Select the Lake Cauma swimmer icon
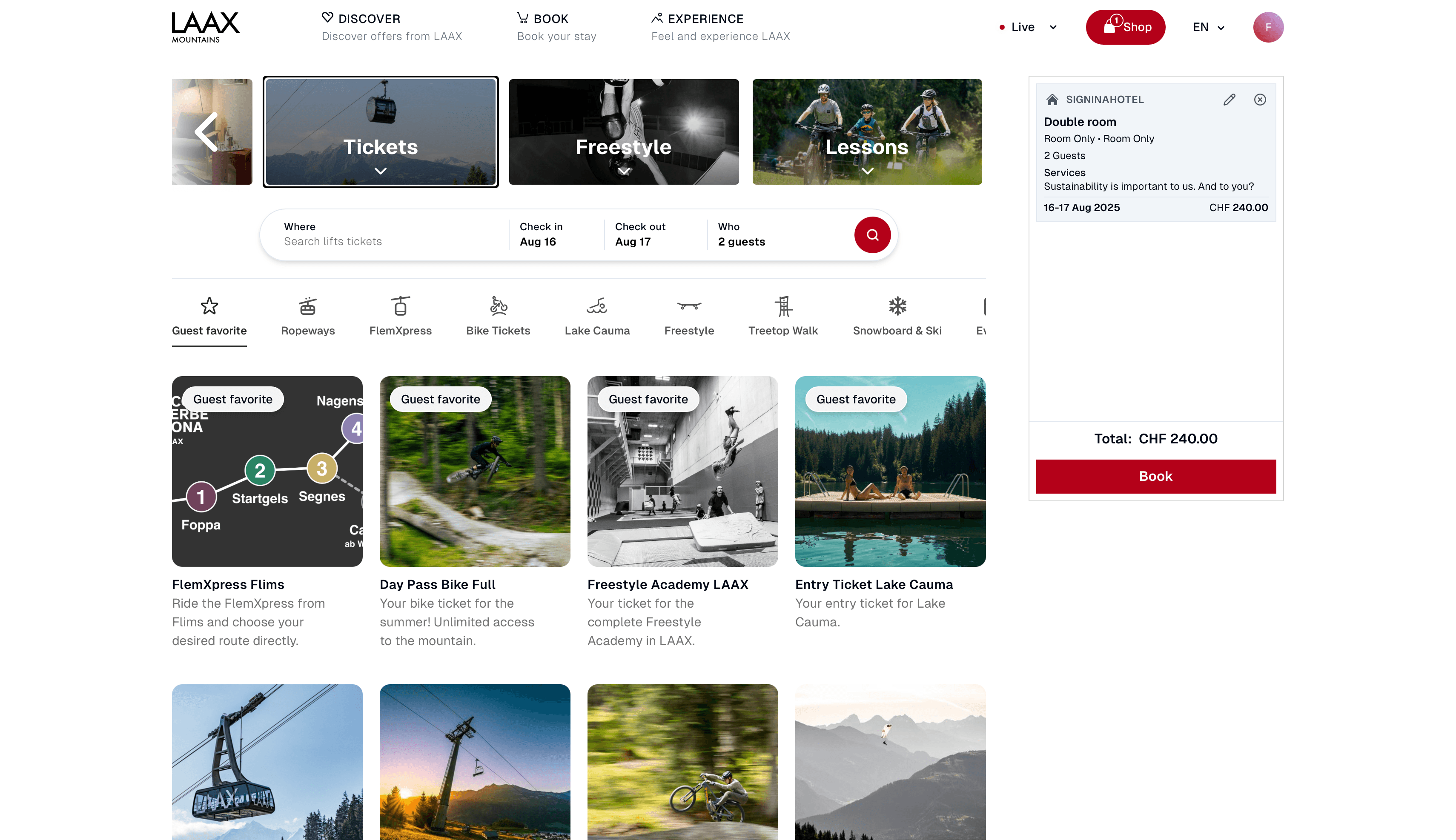1456x840 pixels. [597, 306]
